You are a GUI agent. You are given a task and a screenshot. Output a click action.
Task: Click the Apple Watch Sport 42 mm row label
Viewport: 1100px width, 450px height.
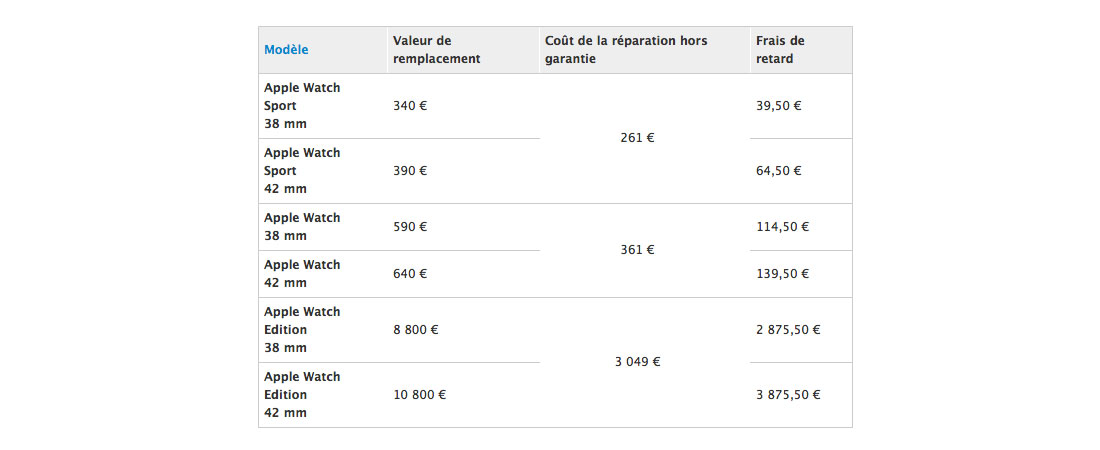pos(302,171)
